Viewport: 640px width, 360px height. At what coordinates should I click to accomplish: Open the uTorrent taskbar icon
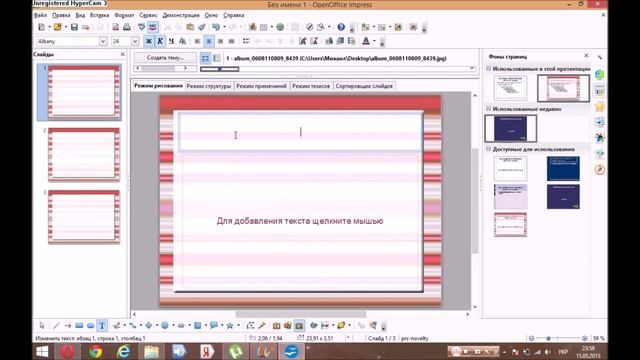coord(235,351)
